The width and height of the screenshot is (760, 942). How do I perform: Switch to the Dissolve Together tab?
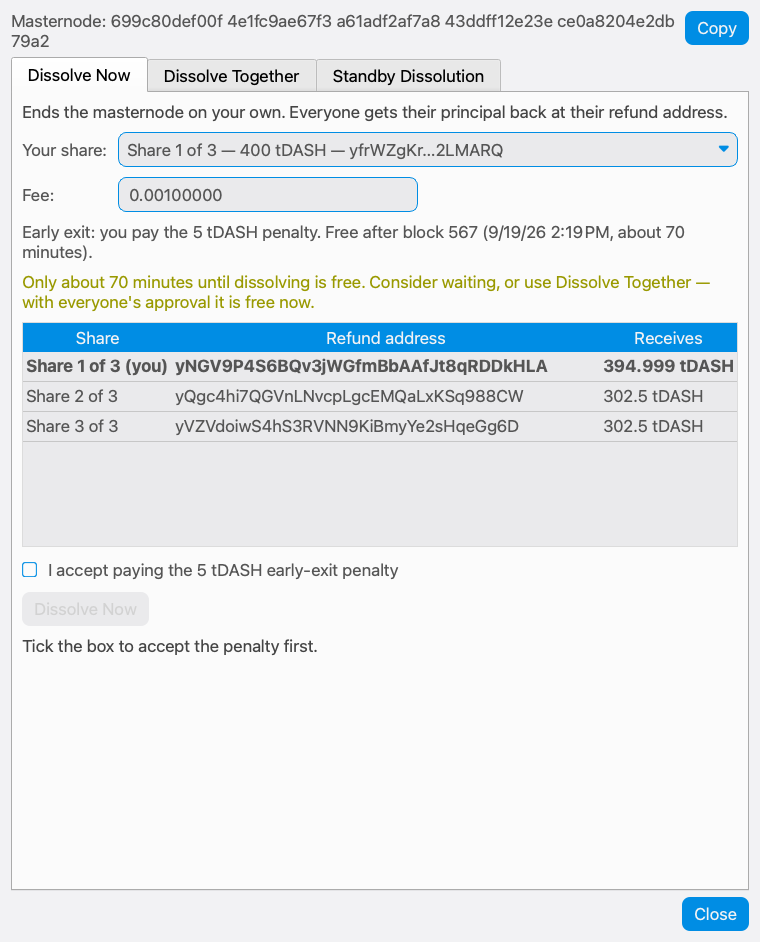pyautogui.click(x=231, y=76)
